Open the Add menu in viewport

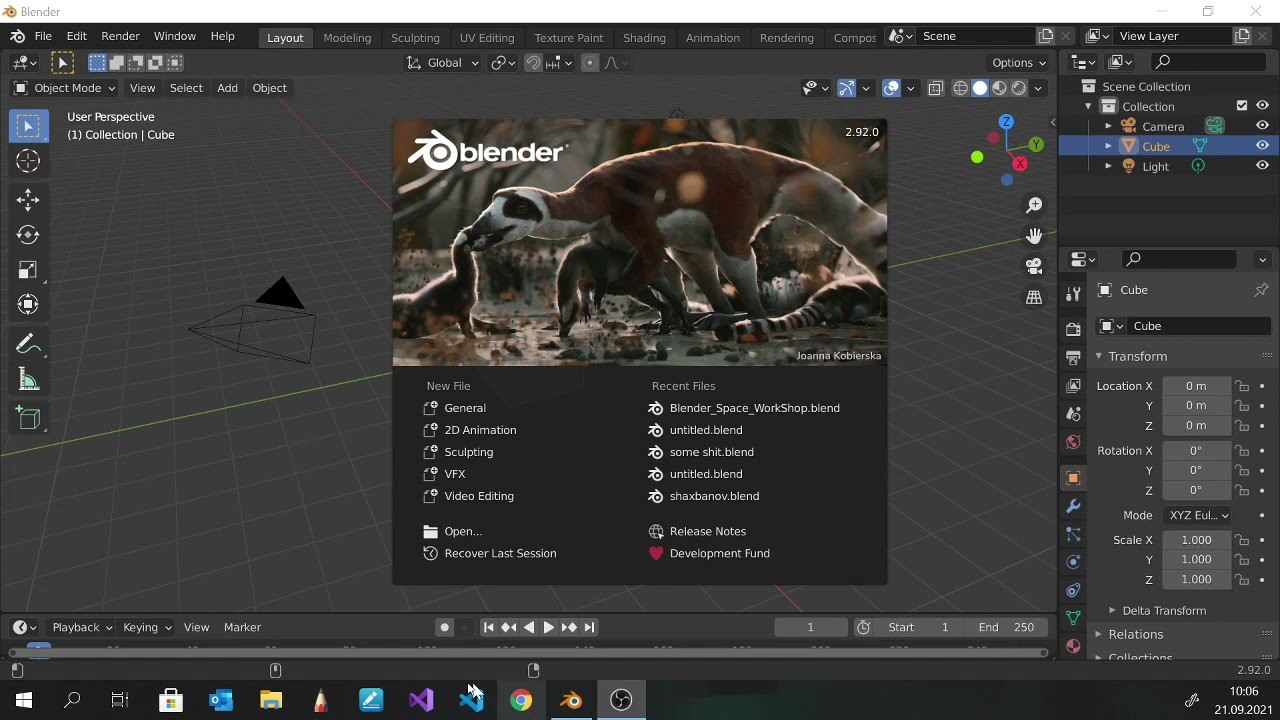pos(227,88)
